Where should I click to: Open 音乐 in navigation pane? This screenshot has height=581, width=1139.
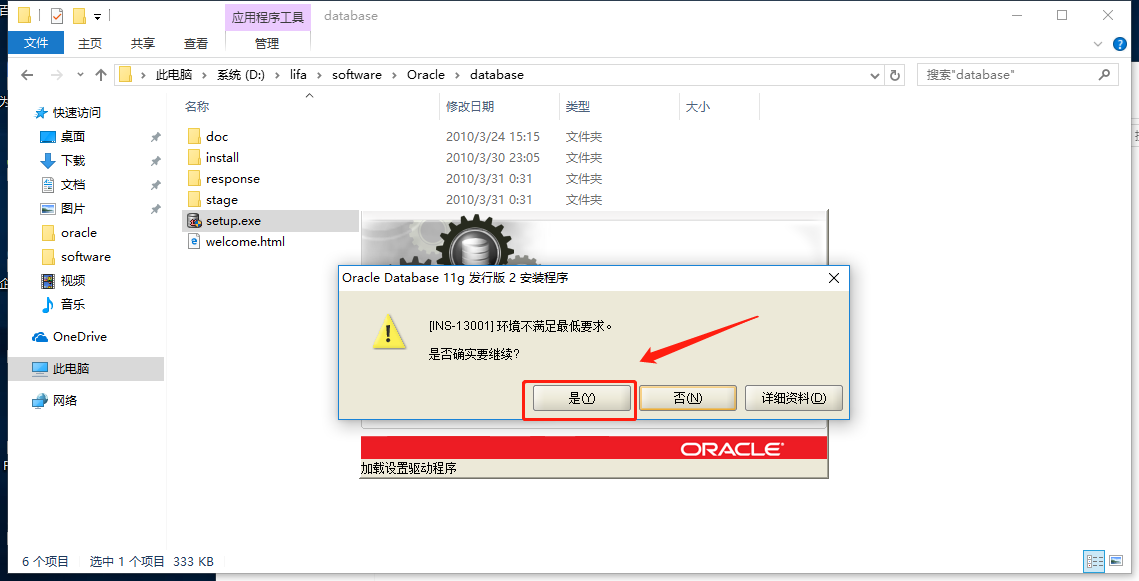(x=73, y=304)
